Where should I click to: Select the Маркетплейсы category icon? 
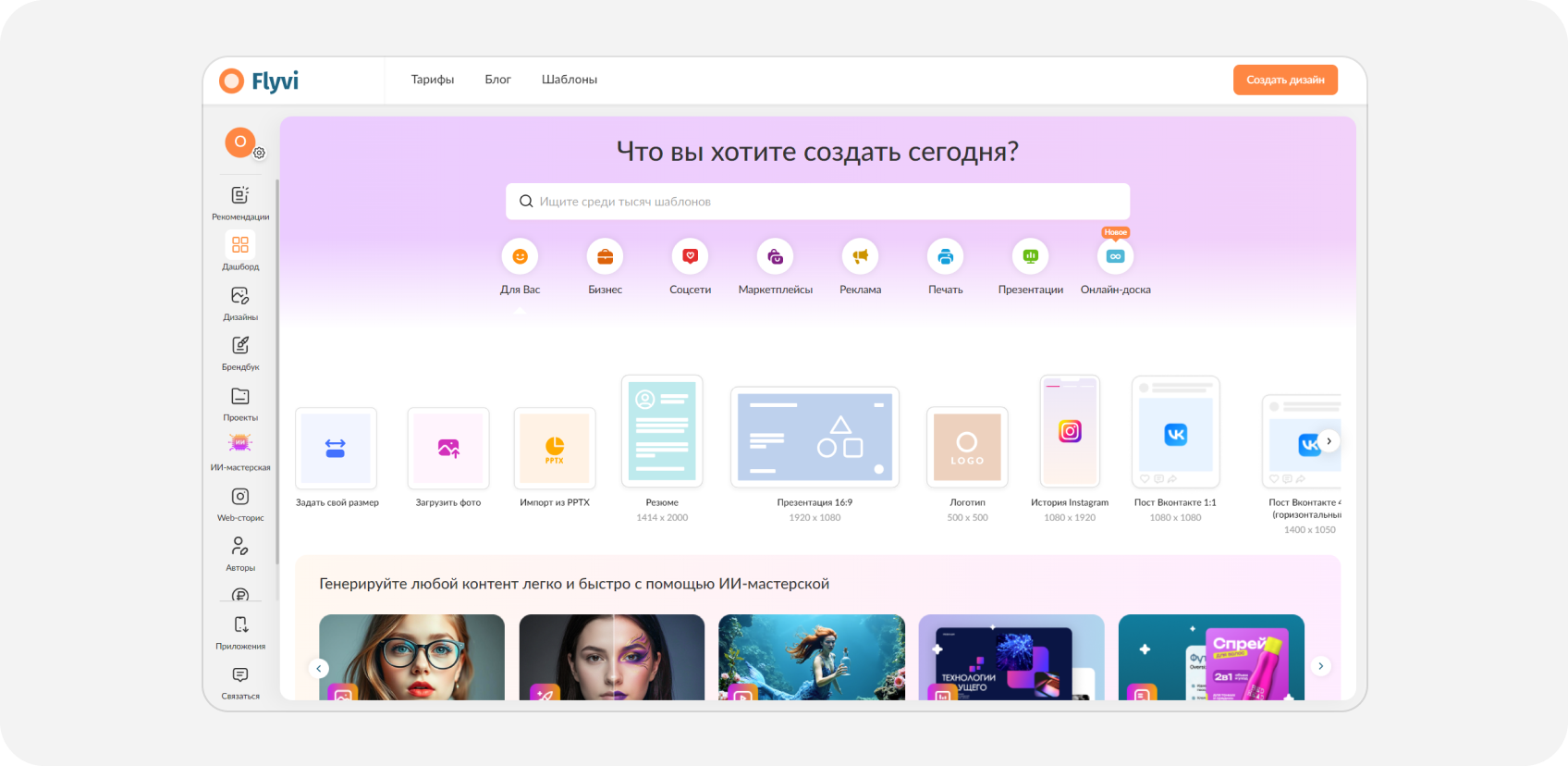point(775,256)
